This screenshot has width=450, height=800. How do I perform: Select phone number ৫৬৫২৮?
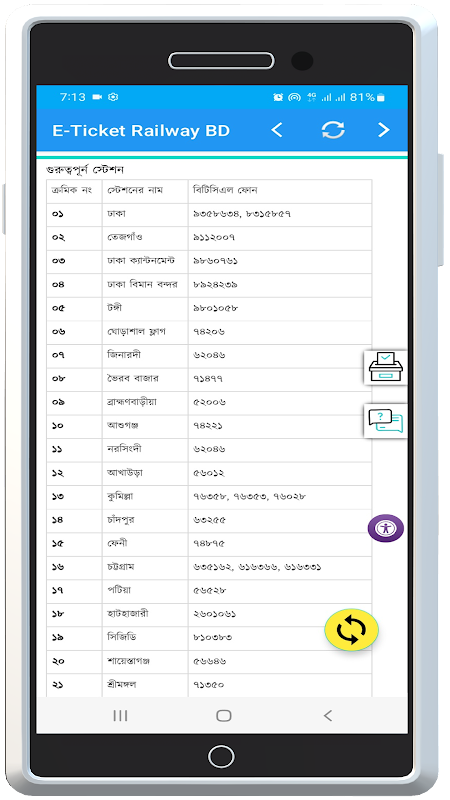click(209, 590)
